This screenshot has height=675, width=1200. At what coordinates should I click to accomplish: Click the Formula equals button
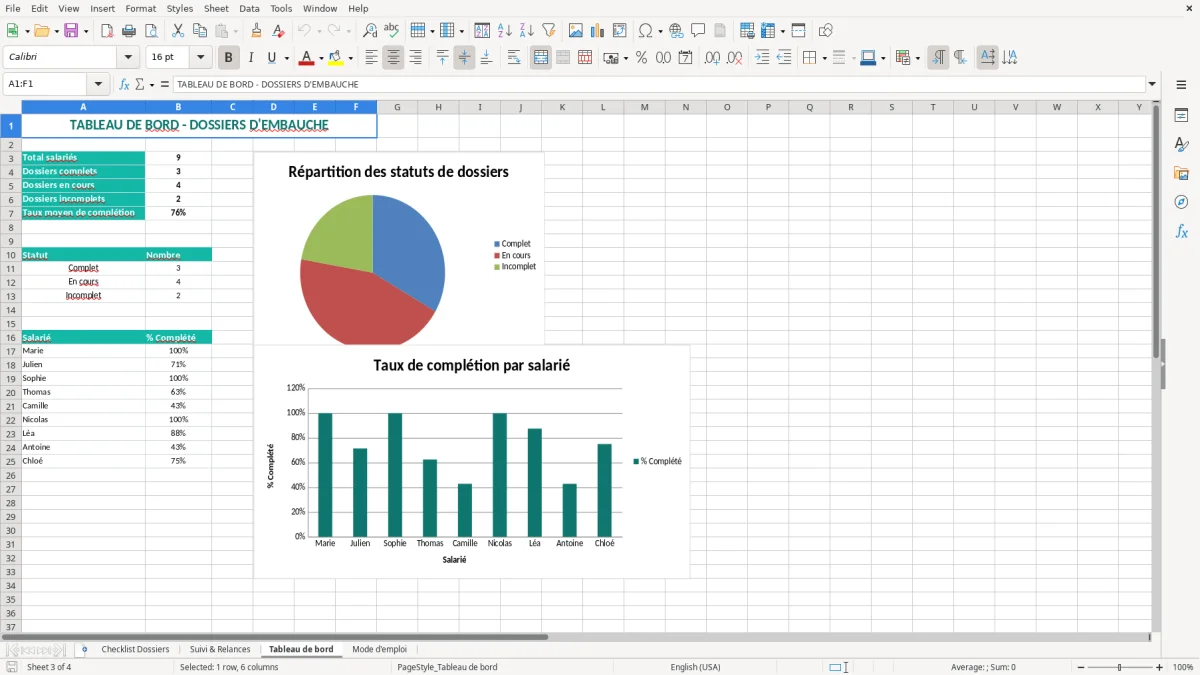[165, 85]
